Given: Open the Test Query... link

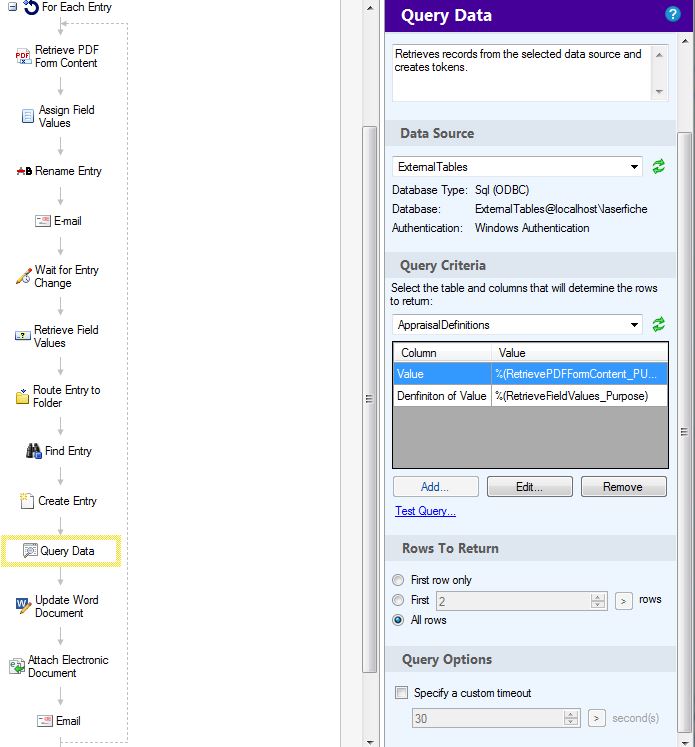Looking at the screenshot, I should pos(425,511).
